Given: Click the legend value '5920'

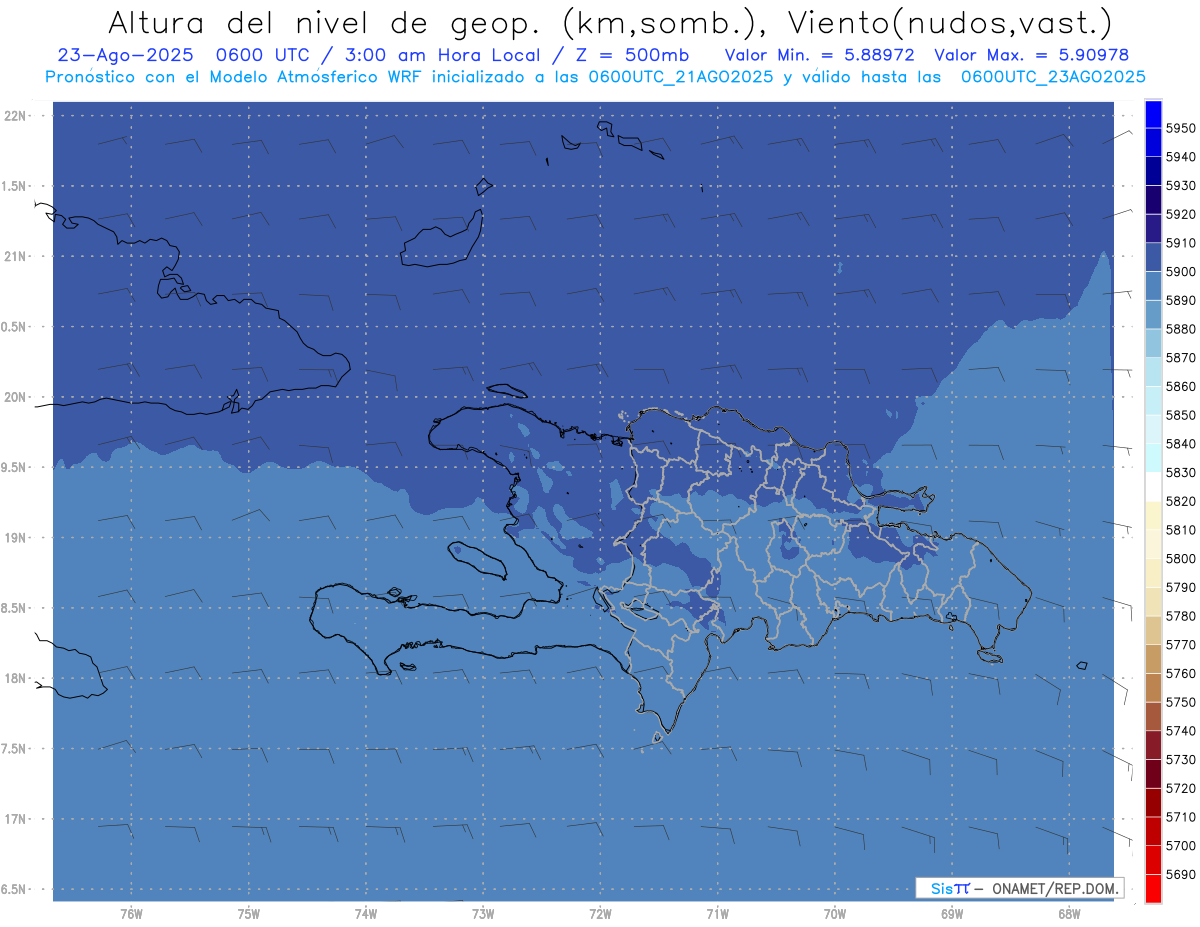Looking at the screenshot, I should click(1180, 214).
